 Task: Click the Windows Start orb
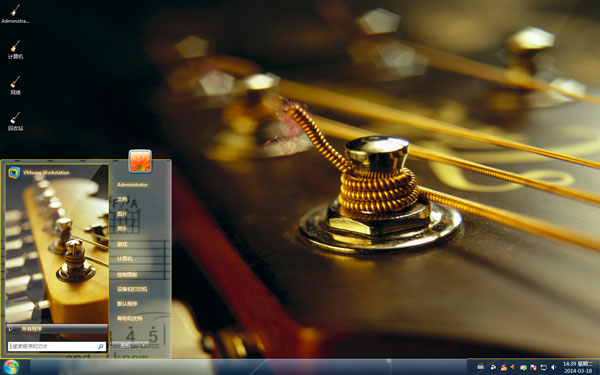11,367
